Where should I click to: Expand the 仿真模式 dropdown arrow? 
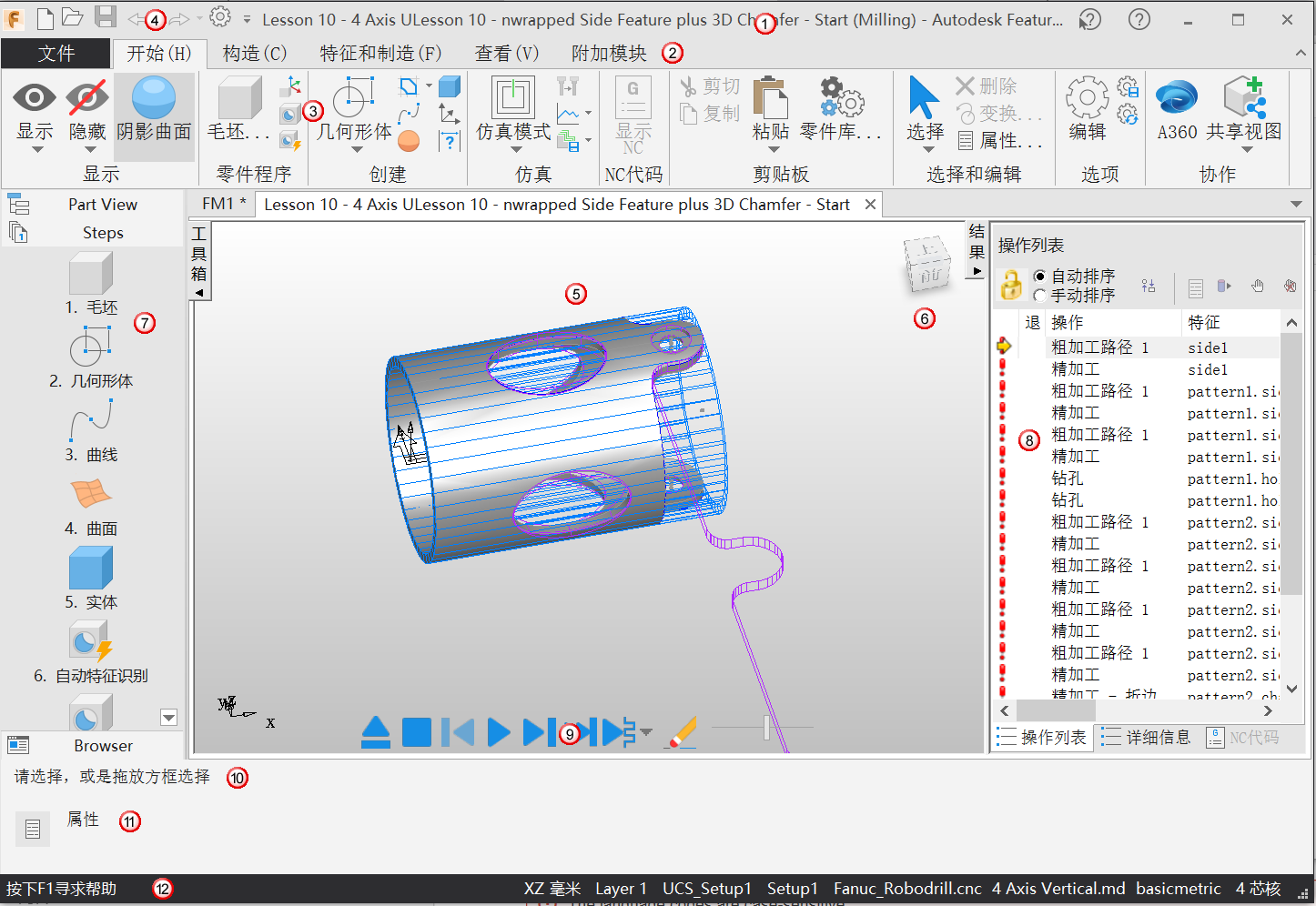coord(515,150)
